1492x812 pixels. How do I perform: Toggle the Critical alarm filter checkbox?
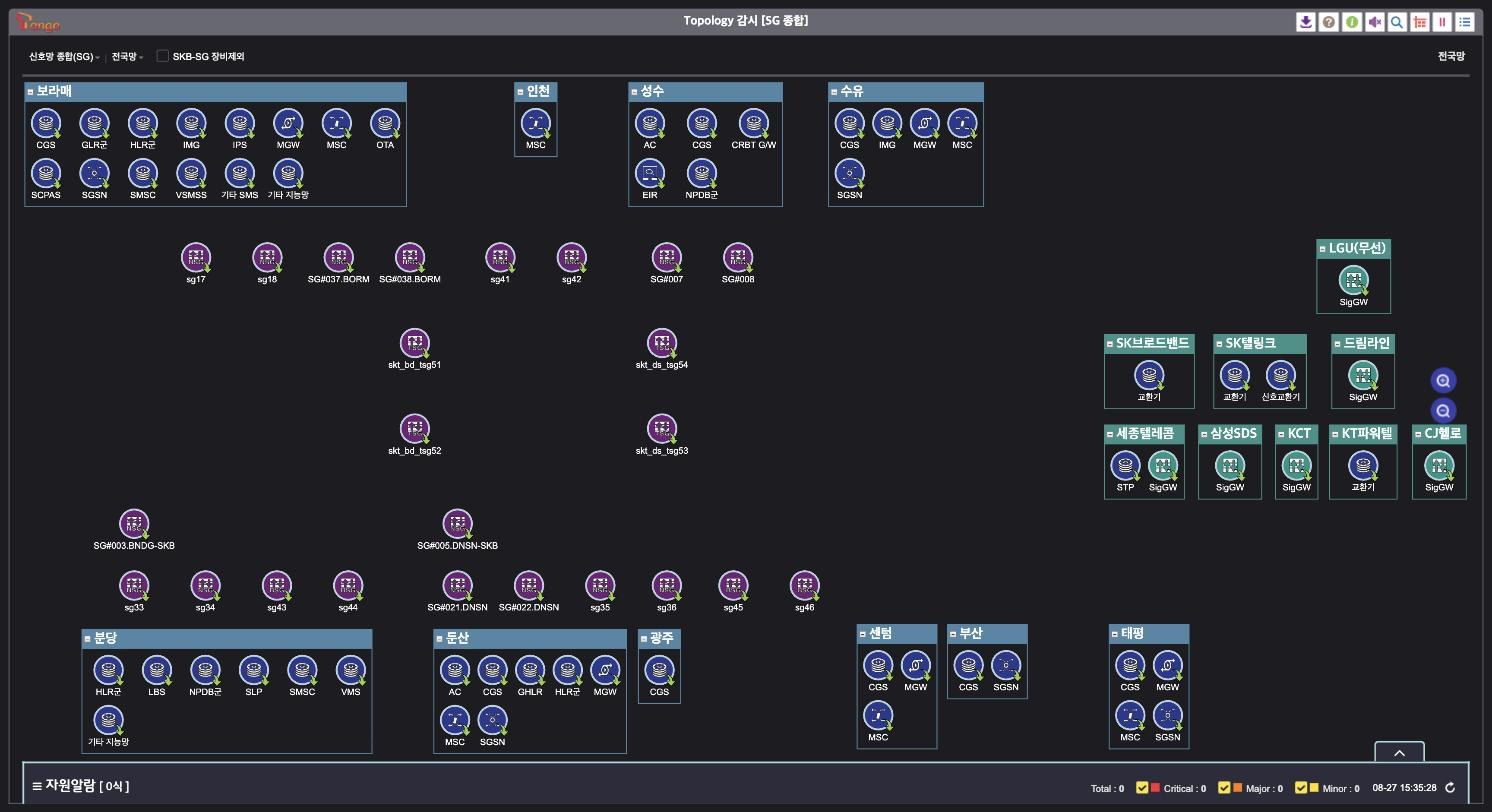[x=1143, y=788]
